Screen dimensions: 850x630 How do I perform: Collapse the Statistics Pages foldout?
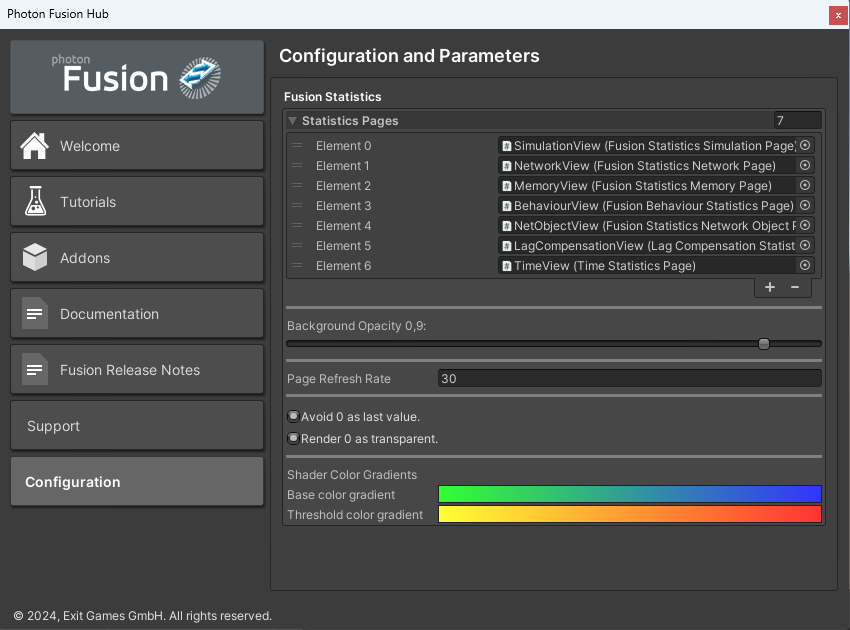coord(293,120)
